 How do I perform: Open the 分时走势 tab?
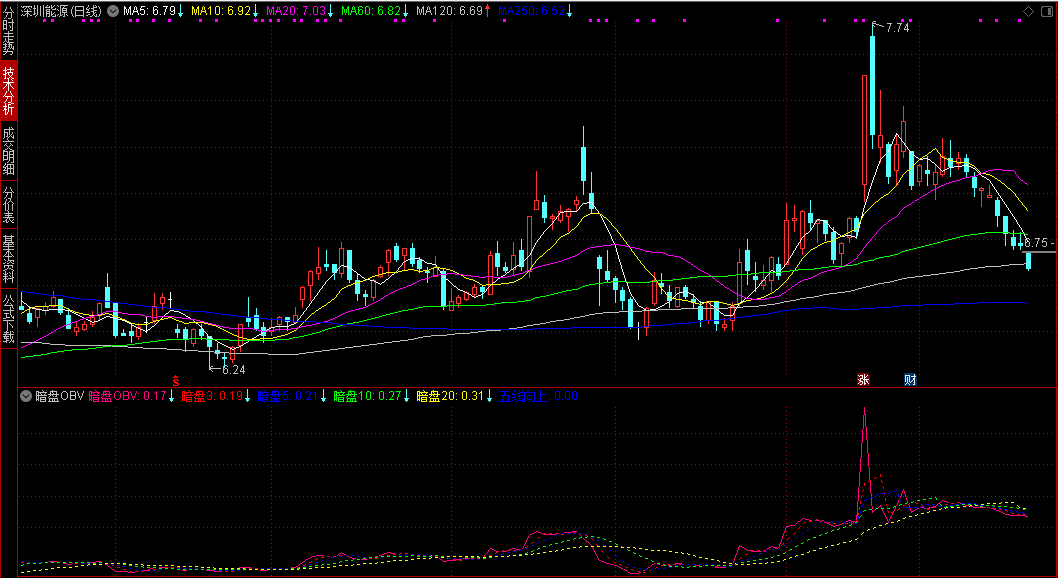point(9,33)
